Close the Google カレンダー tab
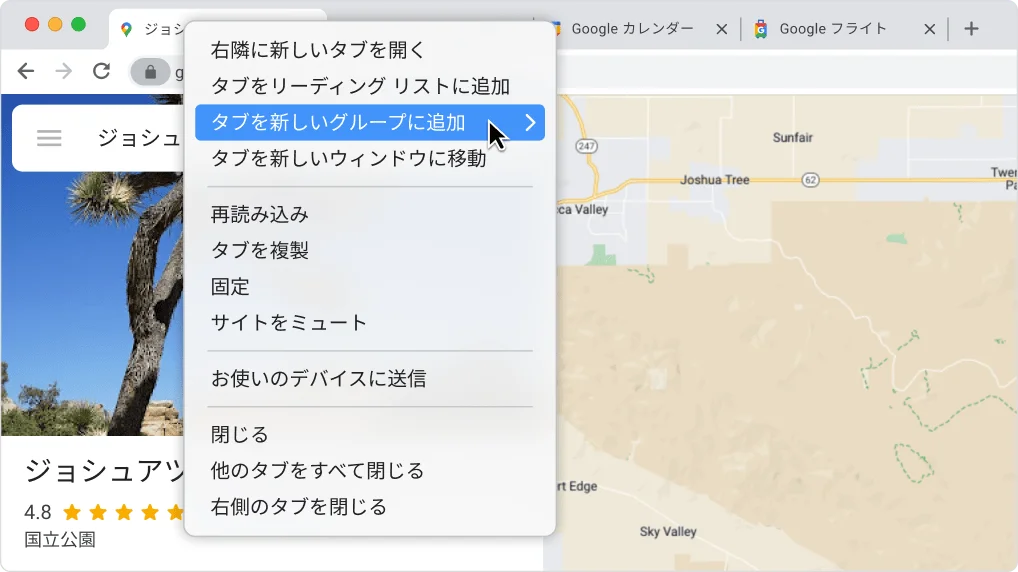1018x572 pixels. tap(721, 29)
